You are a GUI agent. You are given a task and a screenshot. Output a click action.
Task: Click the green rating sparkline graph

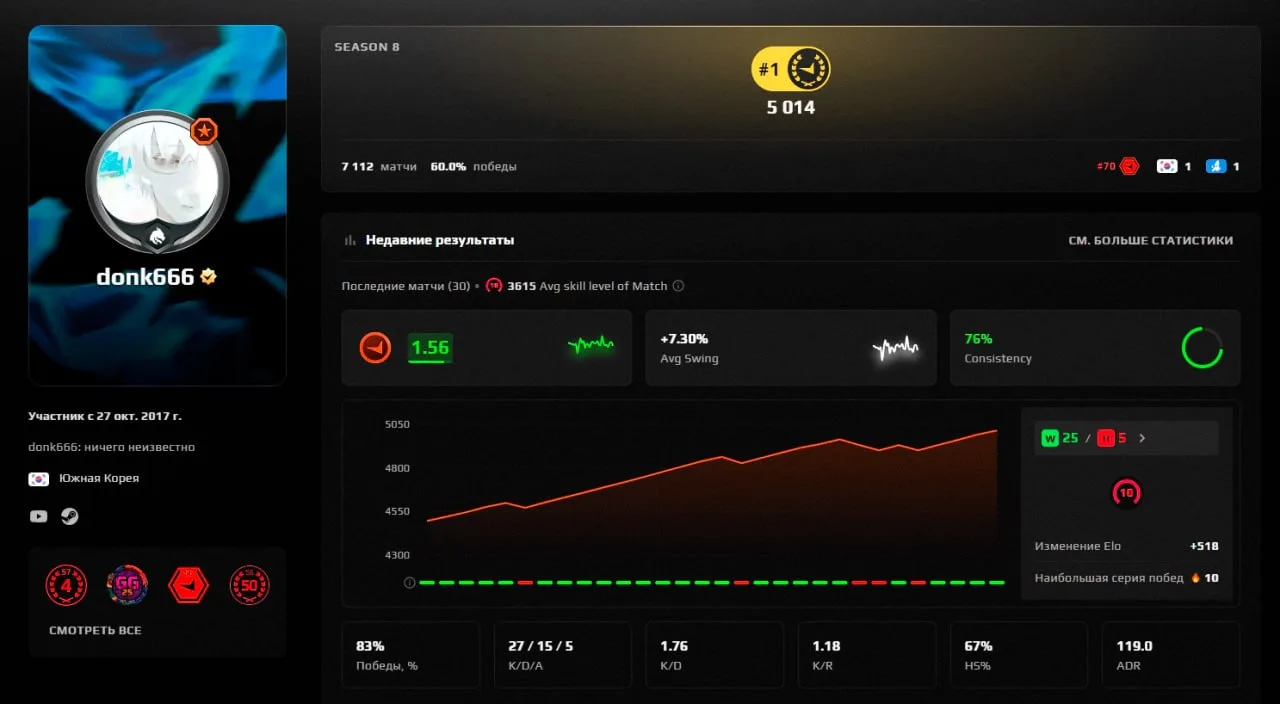591,346
